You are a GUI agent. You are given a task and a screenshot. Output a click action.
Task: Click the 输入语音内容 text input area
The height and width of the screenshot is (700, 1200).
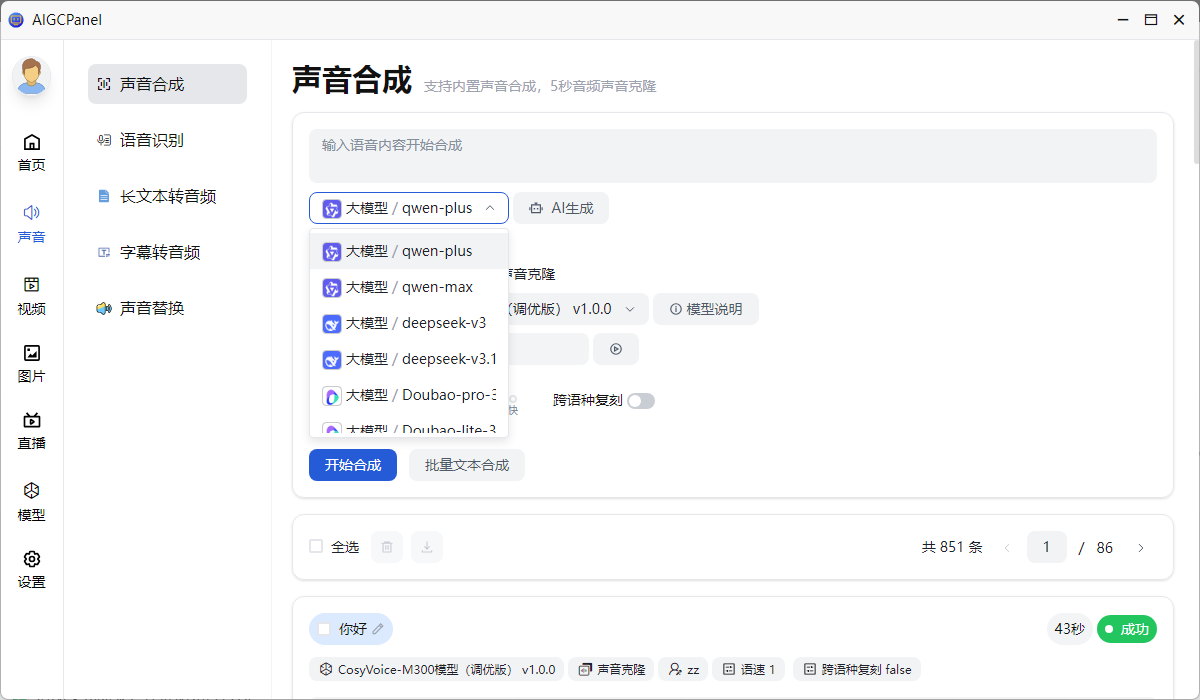tap(732, 156)
